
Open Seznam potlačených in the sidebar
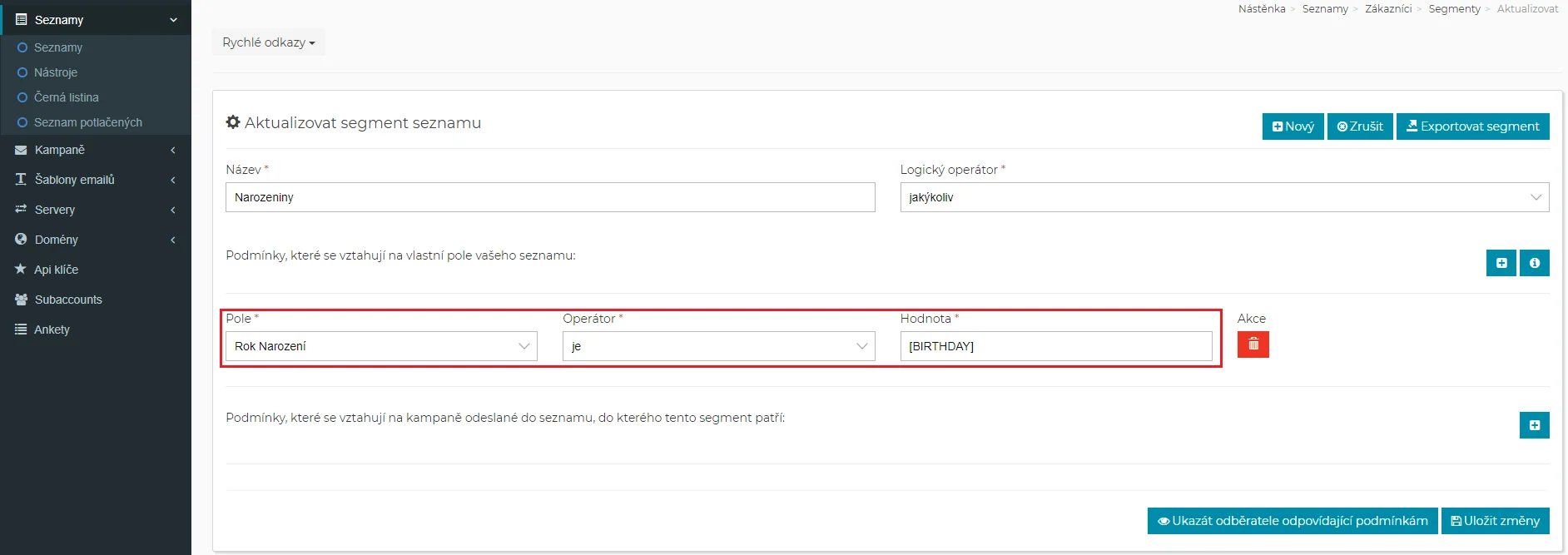pos(87,122)
